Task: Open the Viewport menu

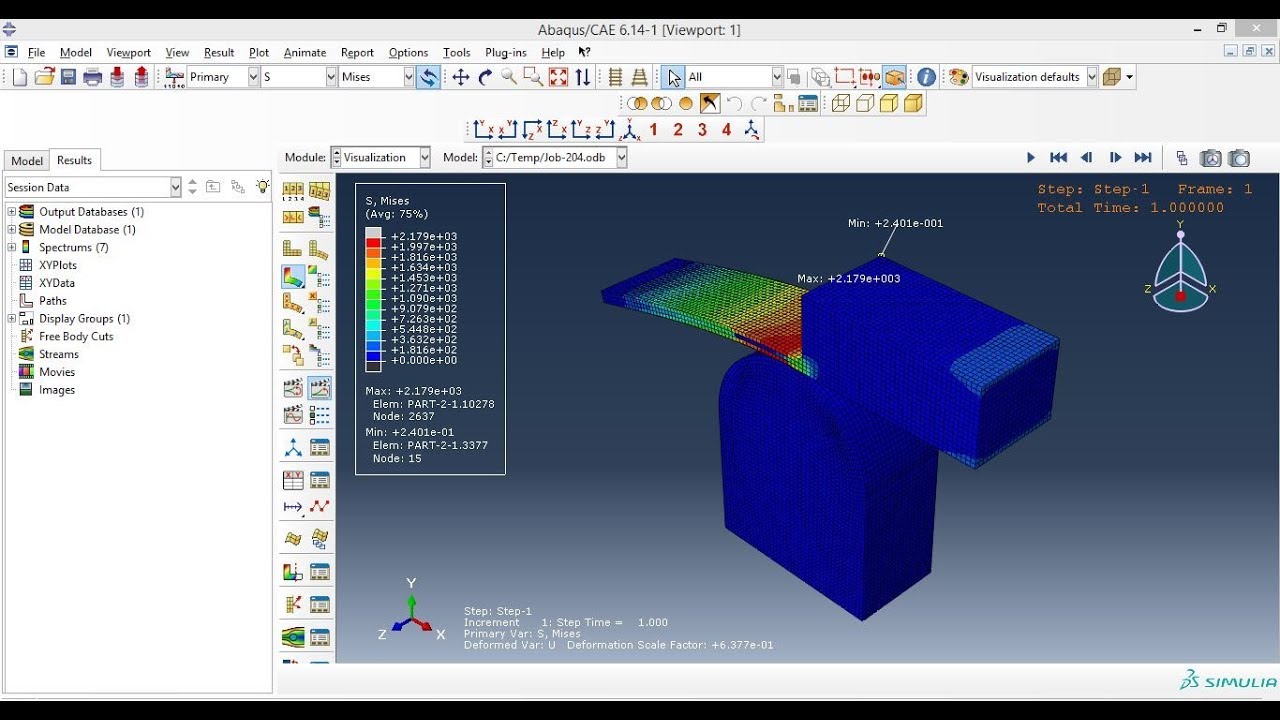Action: coord(128,53)
